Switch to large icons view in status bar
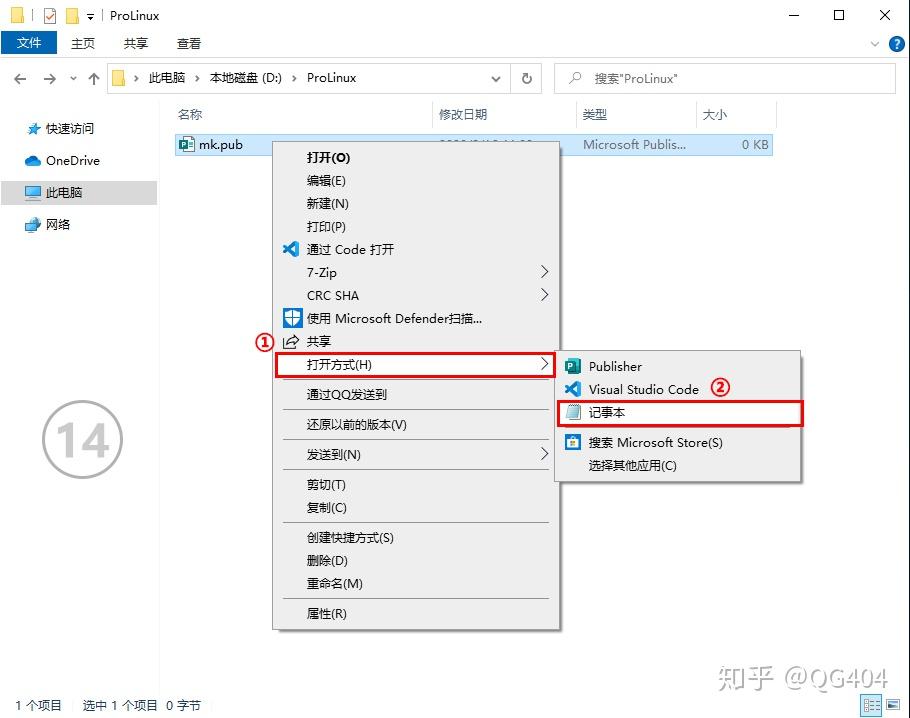The image size is (910, 718). coord(893,705)
